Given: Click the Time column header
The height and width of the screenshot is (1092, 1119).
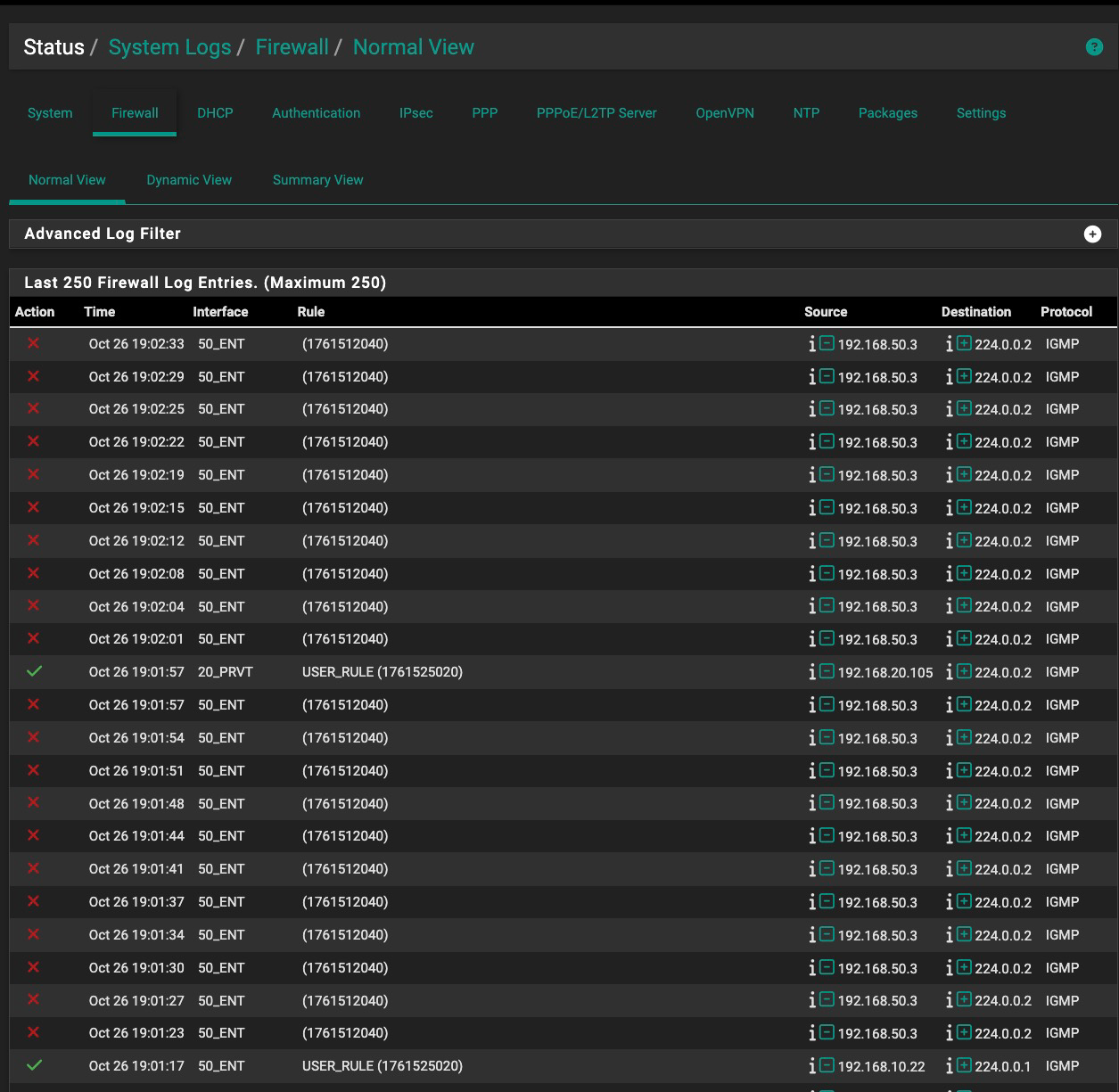Looking at the screenshot, I should (x=99, y=312).
